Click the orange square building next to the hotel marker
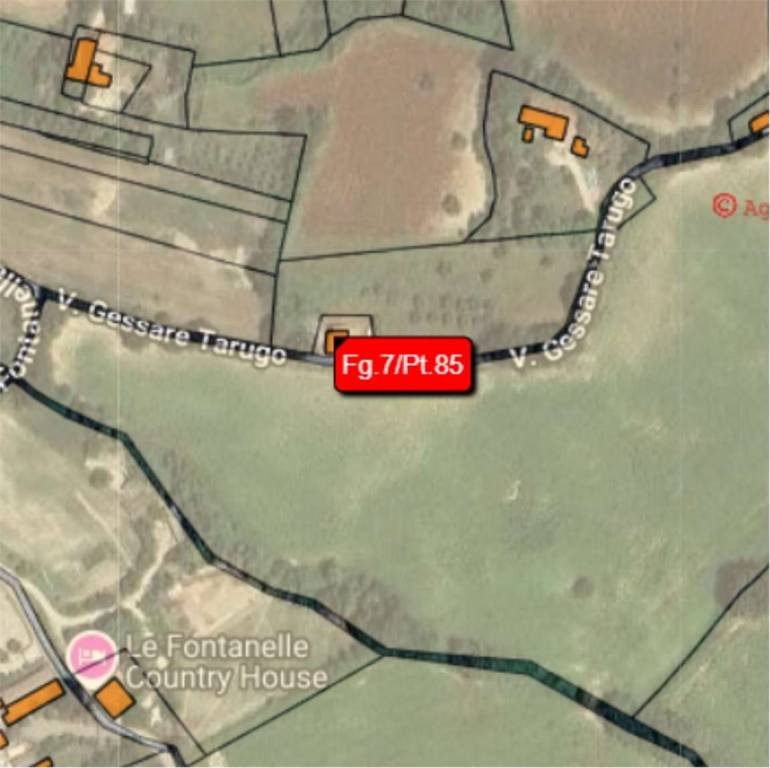 (114, 699)
